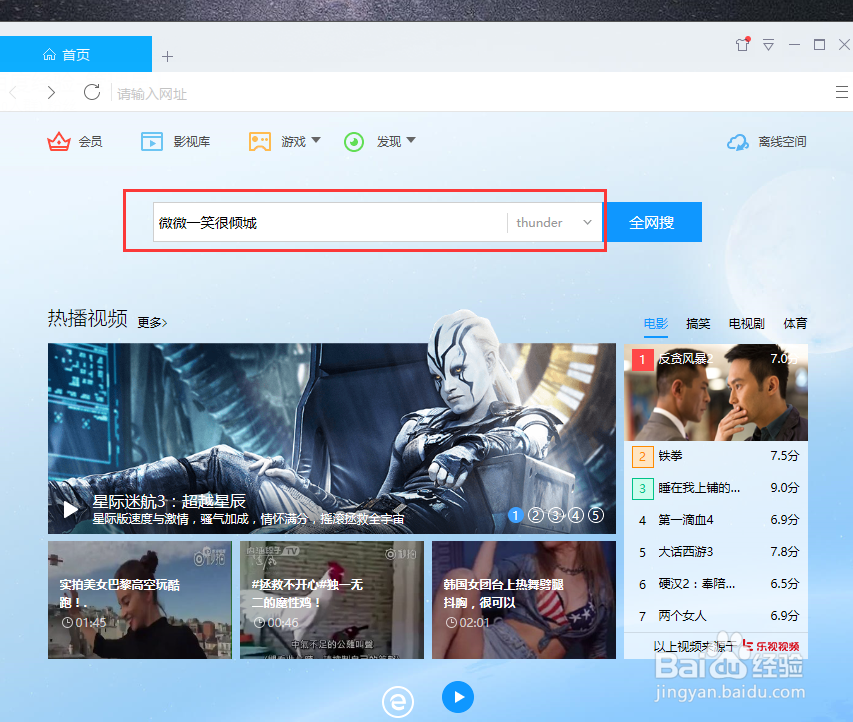
Task: Open ranking item 铁拳
Action: 716,456
